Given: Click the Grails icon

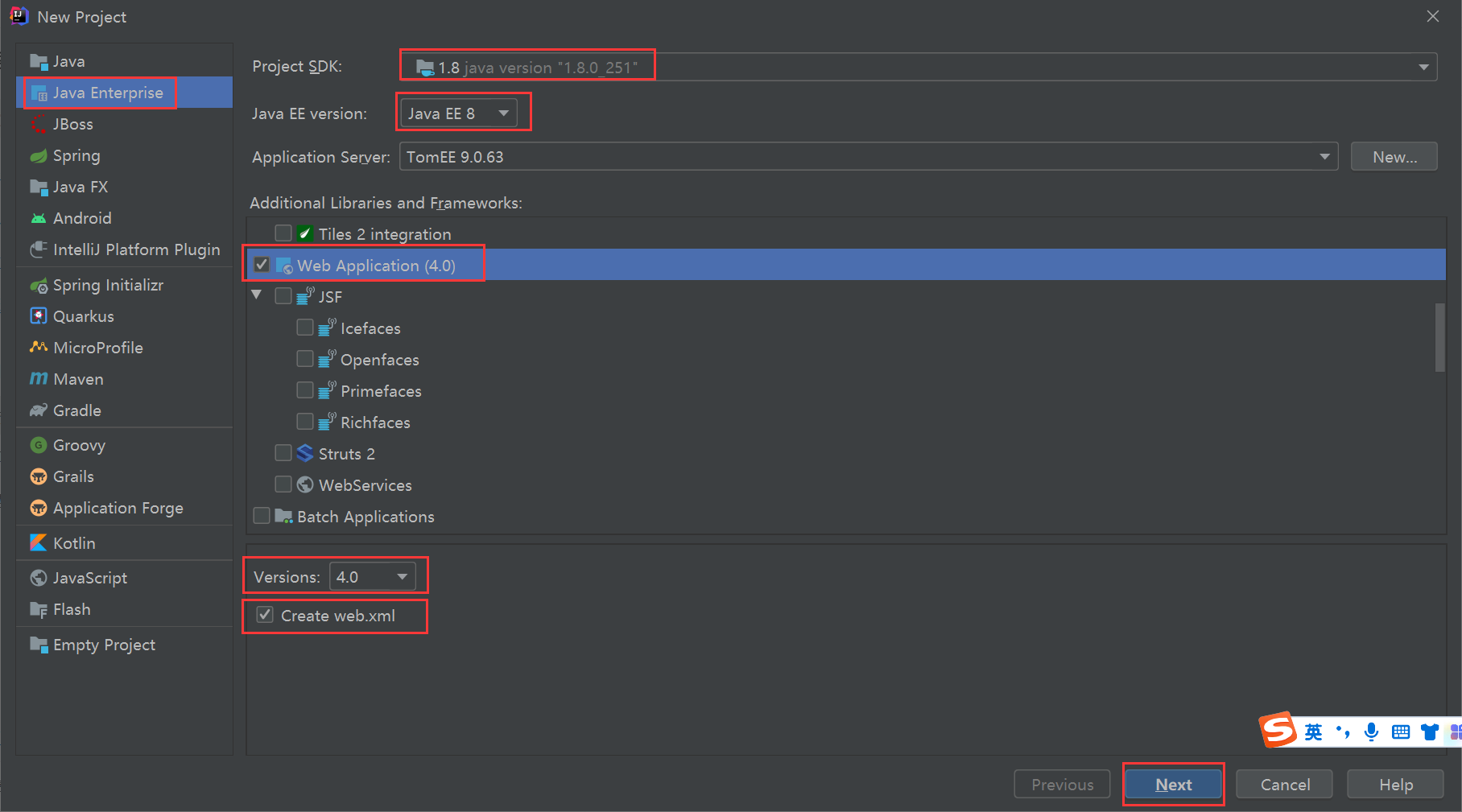Looking at the screenshot, I should click(39, 476).
